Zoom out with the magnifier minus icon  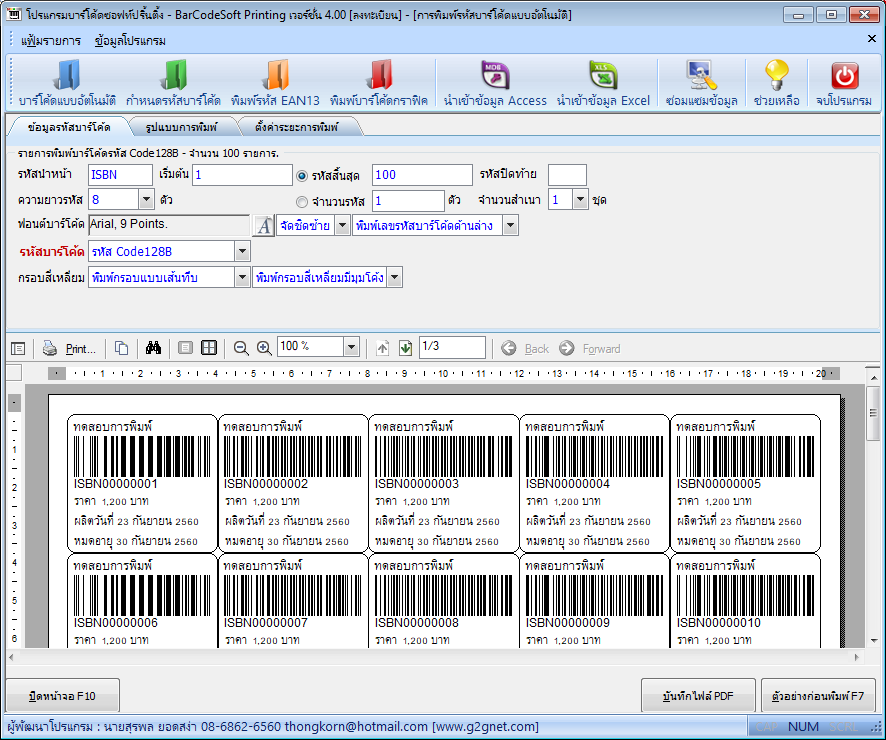click(241, 348)
